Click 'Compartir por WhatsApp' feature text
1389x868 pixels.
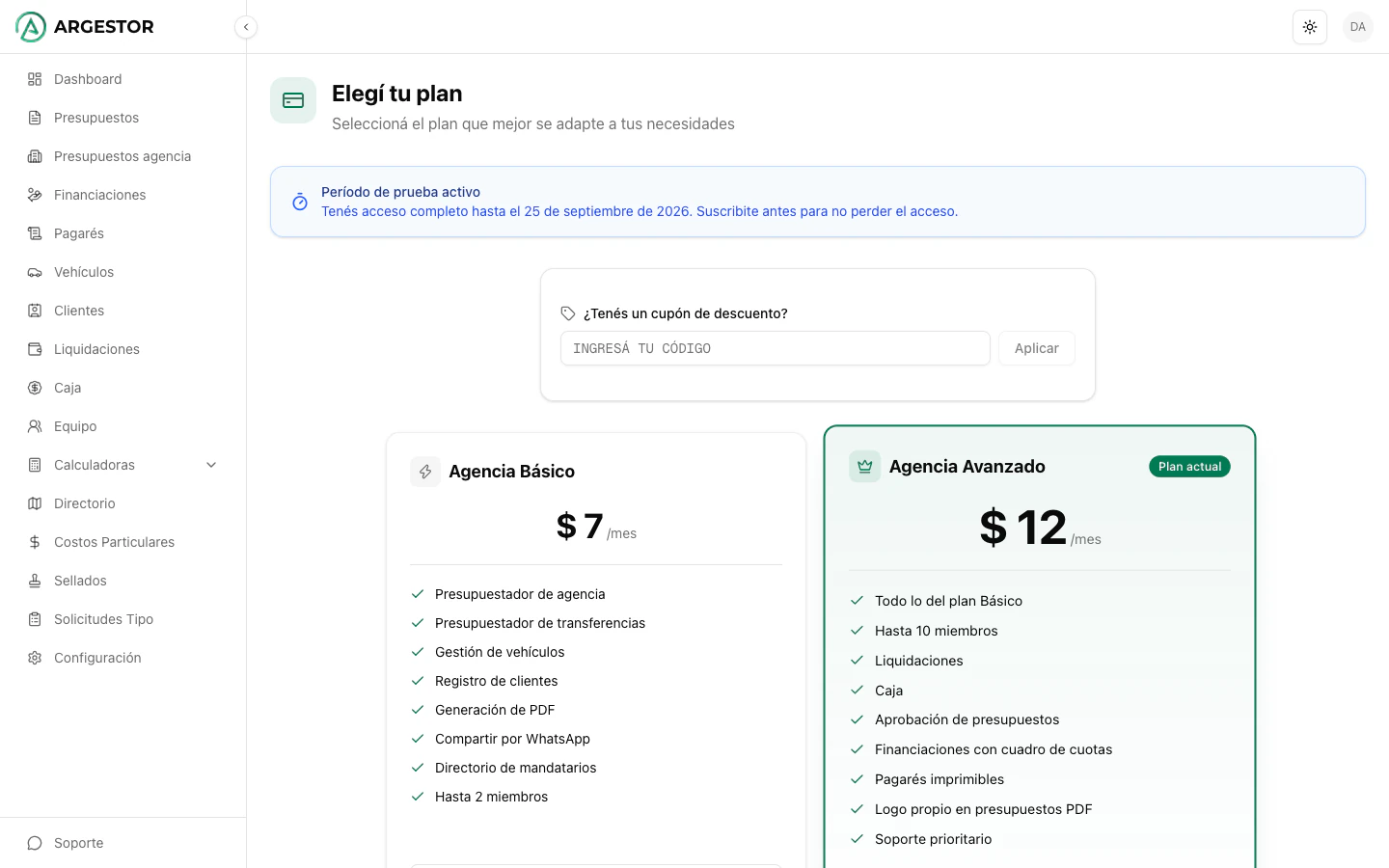click(x=512, y=739)
